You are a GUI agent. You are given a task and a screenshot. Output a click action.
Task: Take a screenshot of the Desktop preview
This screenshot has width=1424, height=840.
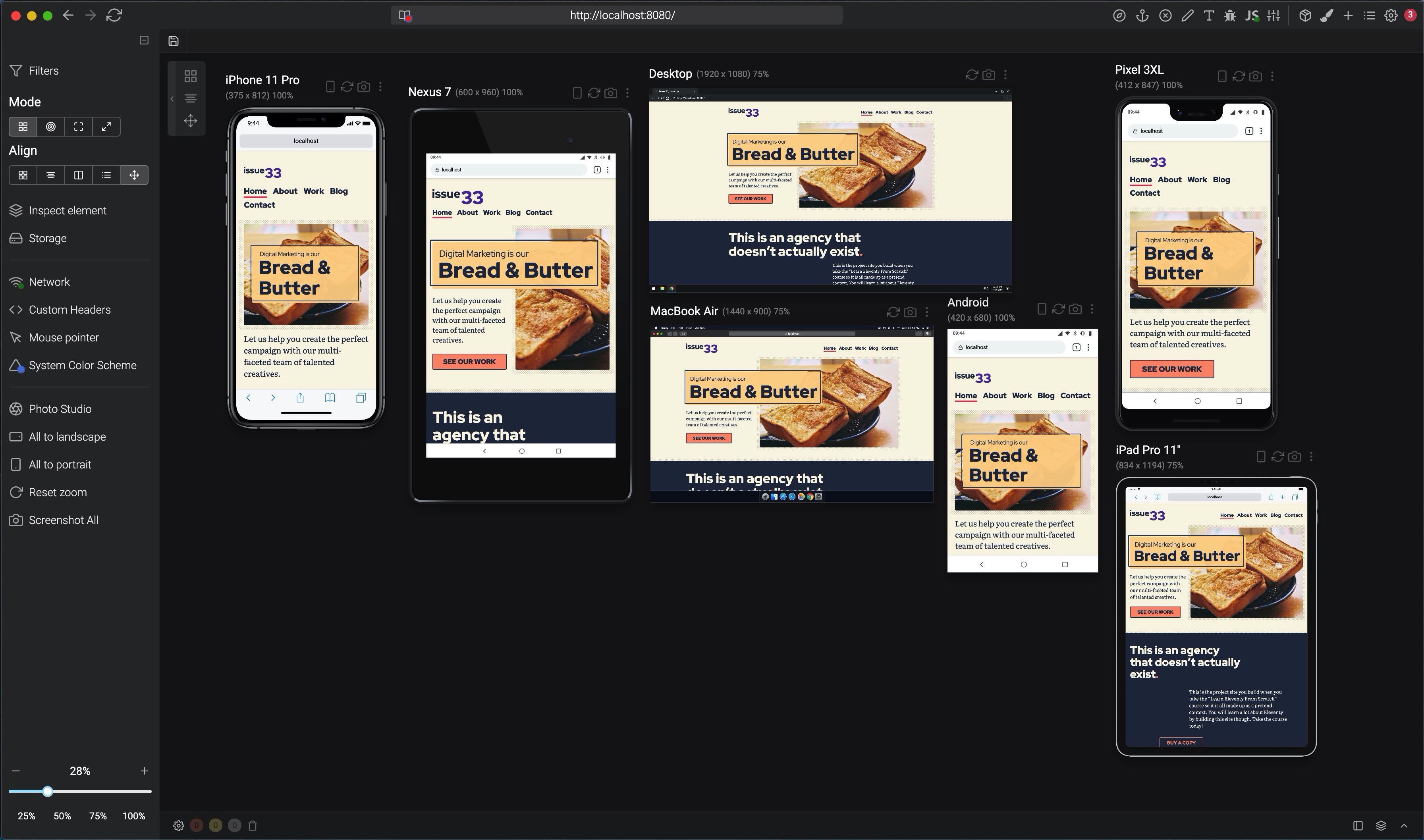[x=989, y=74]
